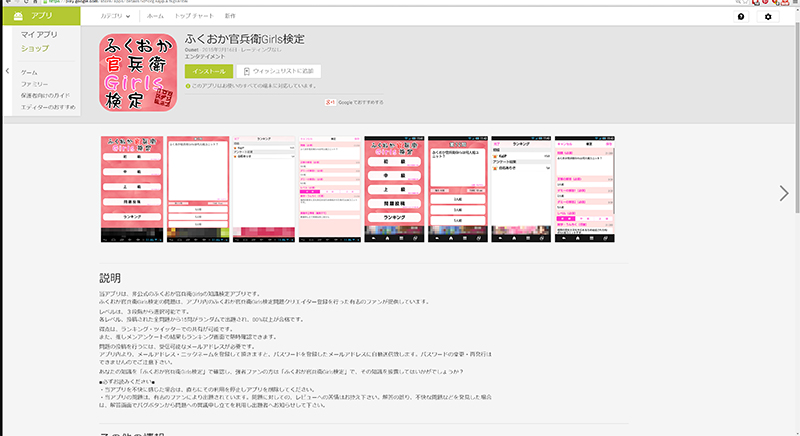Open the トップチャート tab
The width and height of the screenshot is (800, 436).
[x=193, y=17]
